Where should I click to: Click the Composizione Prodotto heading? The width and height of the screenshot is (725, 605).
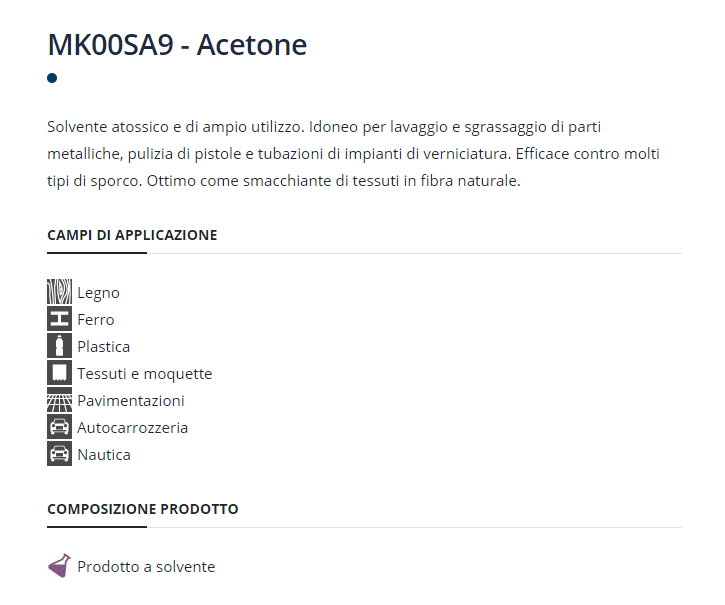pyautogui.click(x=142, y=509)
